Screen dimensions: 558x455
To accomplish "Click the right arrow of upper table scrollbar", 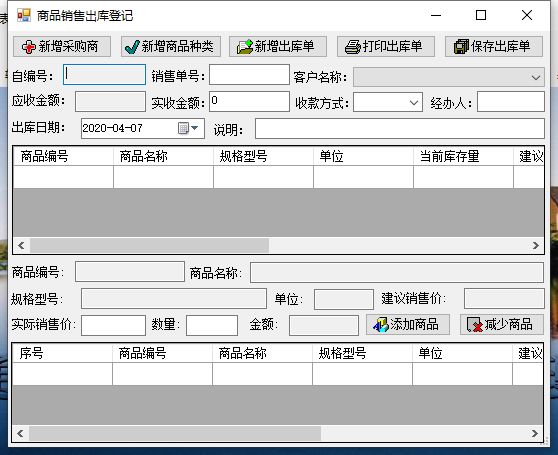I will click(x=536, y=245).
